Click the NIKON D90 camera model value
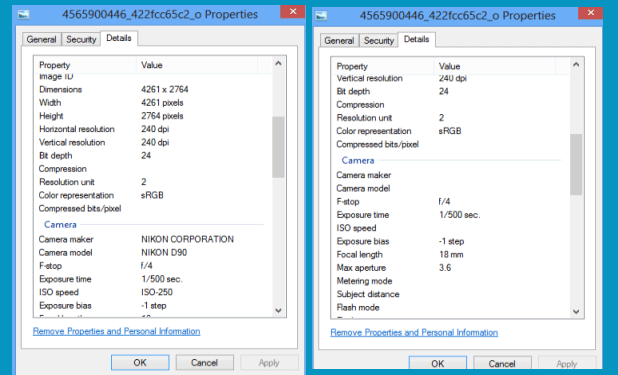 (164, 253)
